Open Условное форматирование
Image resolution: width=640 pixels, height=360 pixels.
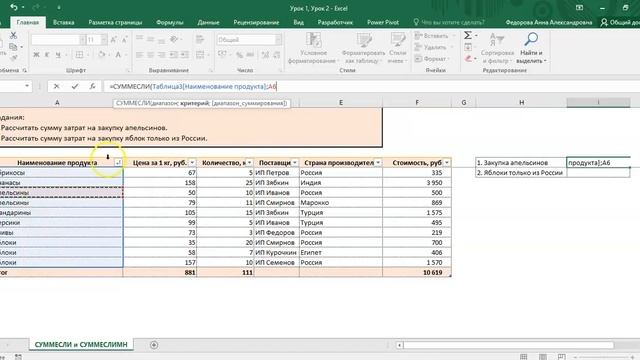[313, 48]
